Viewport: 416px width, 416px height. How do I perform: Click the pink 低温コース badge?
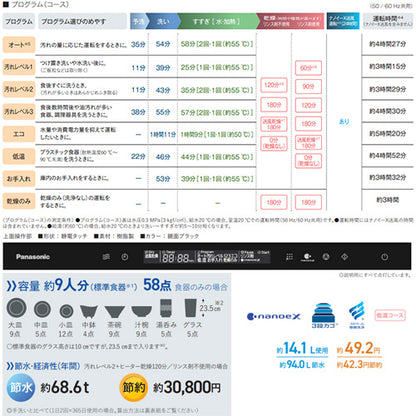tap(390, 315)
